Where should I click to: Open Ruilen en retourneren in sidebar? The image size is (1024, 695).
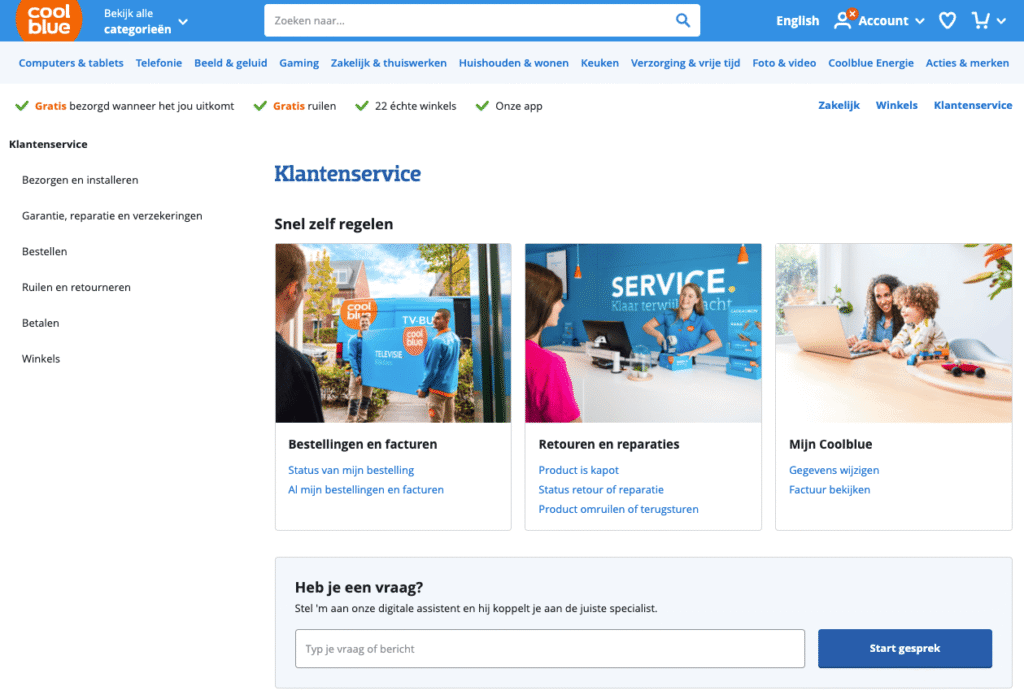(76, 287)
